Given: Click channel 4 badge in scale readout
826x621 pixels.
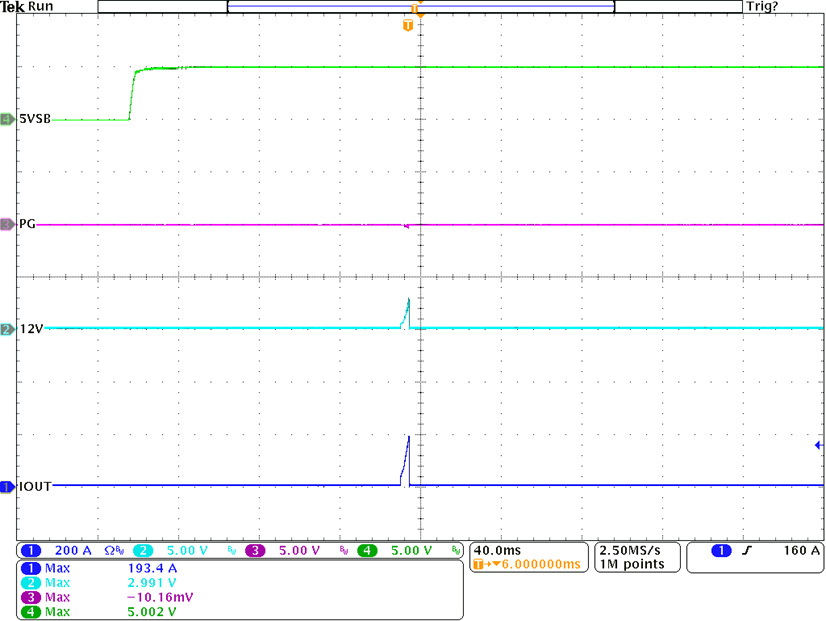Looking at the screenshot, I should [x=367, y=550].
